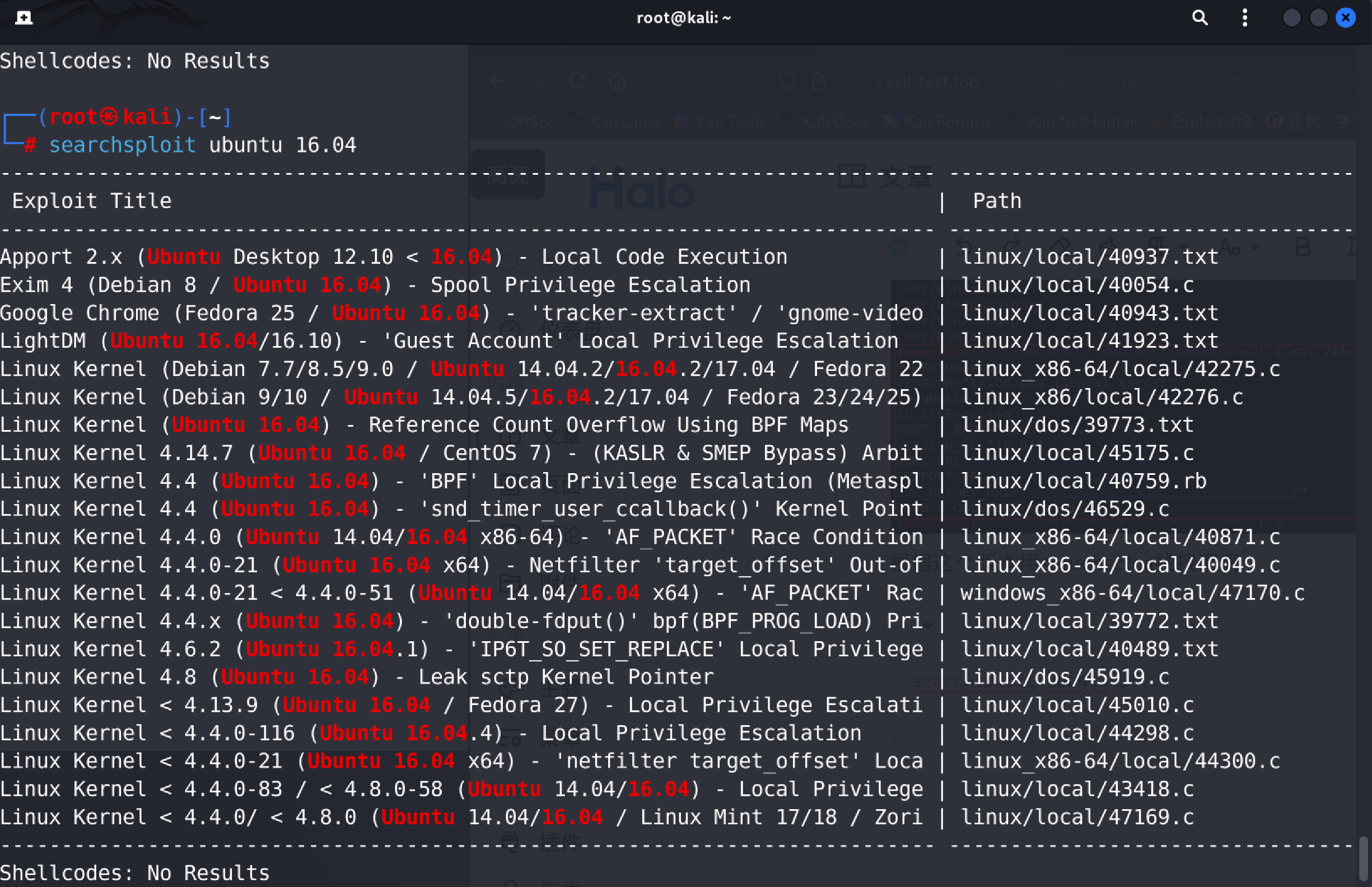Click the 'Apport 2.x' Local Code Execution title

pyautogui.click(x=393, y=257)
